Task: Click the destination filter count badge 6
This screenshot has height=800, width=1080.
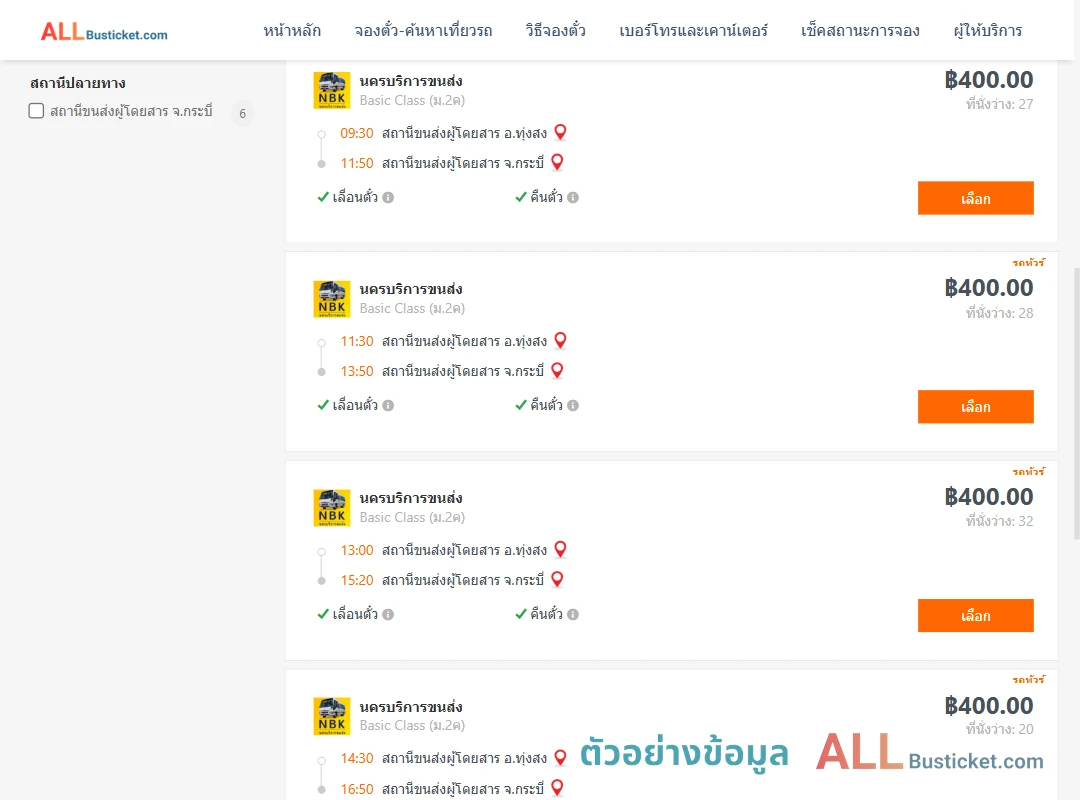Action: pos(242,114)
